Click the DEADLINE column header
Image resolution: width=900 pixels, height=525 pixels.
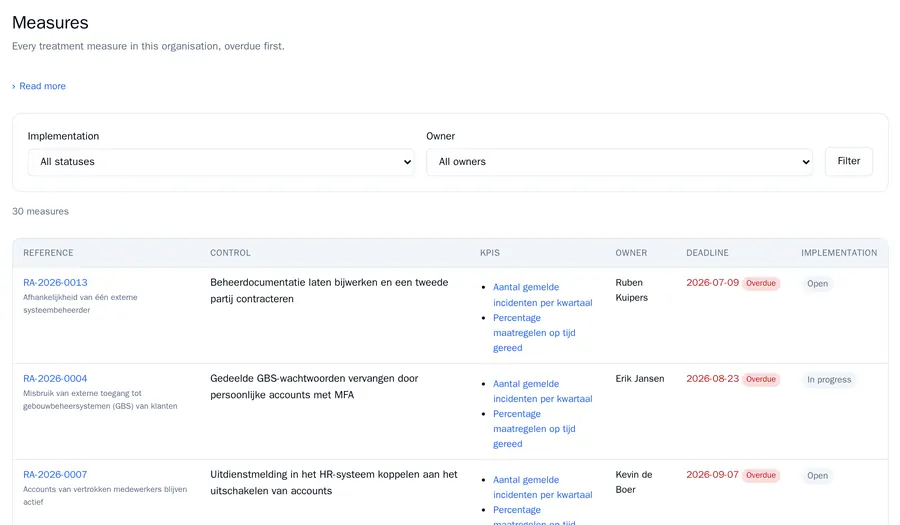click(707, 253)
